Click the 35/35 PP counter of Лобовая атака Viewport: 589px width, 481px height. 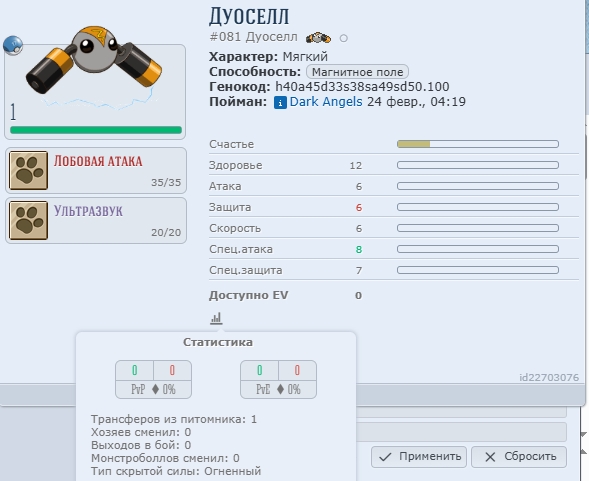[x=166, y=183]
